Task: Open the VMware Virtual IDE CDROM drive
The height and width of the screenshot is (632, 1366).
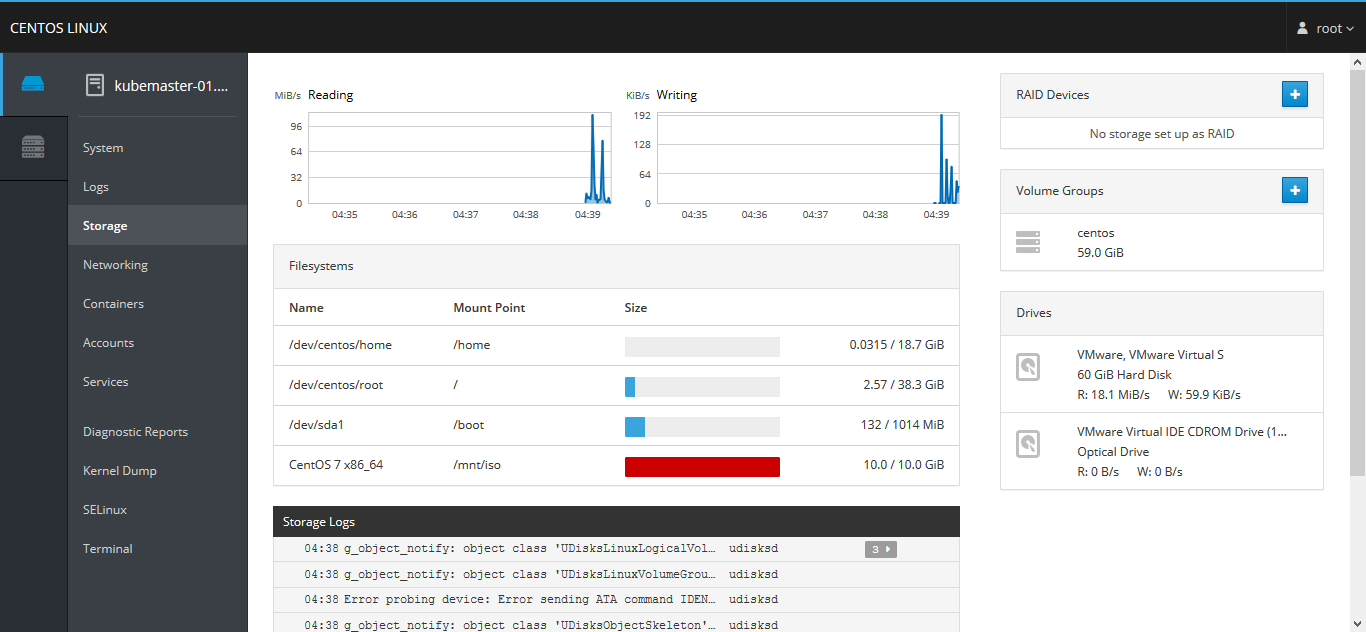Action: [x=1161, y=451]
